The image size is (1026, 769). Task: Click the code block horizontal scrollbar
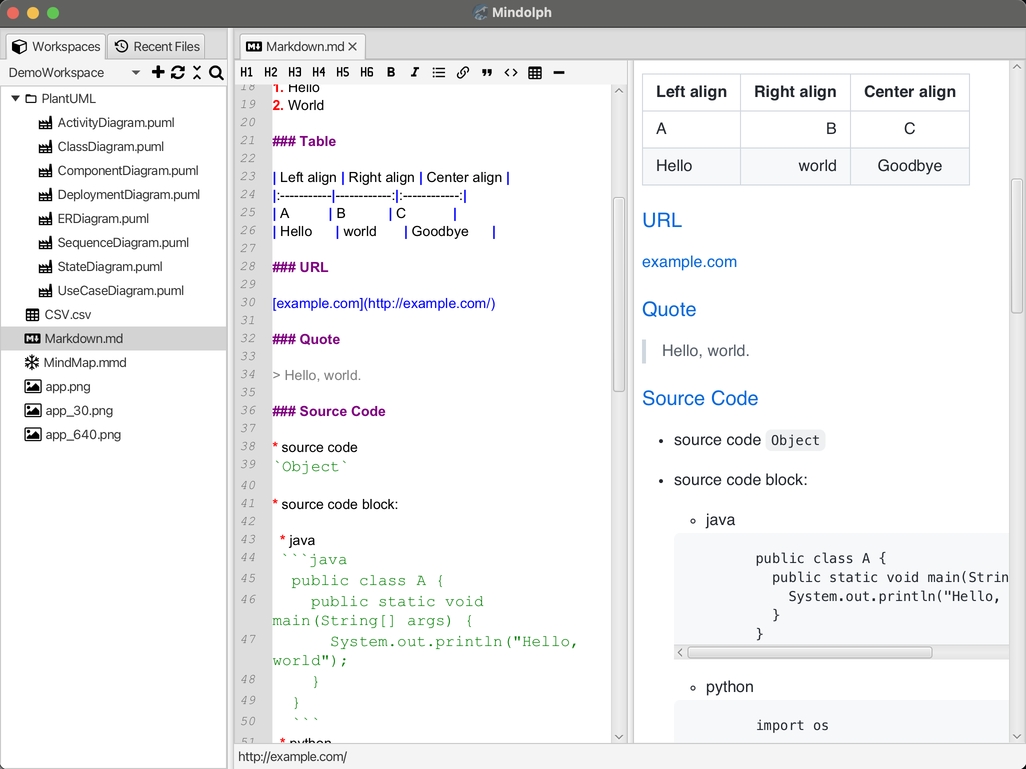click(809, 653)
